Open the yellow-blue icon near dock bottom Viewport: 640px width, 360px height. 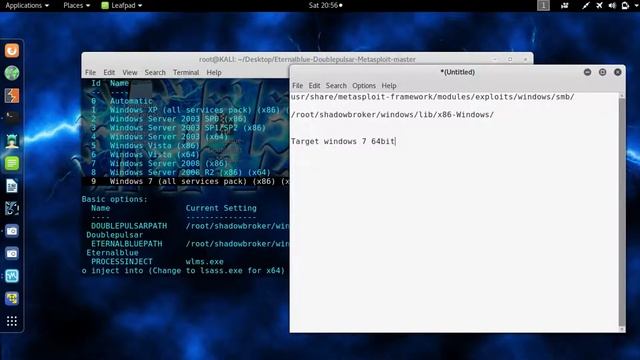click(12, 298)
